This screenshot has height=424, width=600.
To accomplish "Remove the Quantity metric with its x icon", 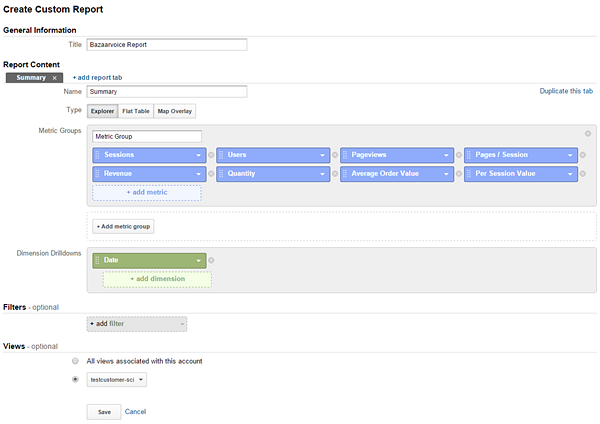I will click(x=335, y=174).
